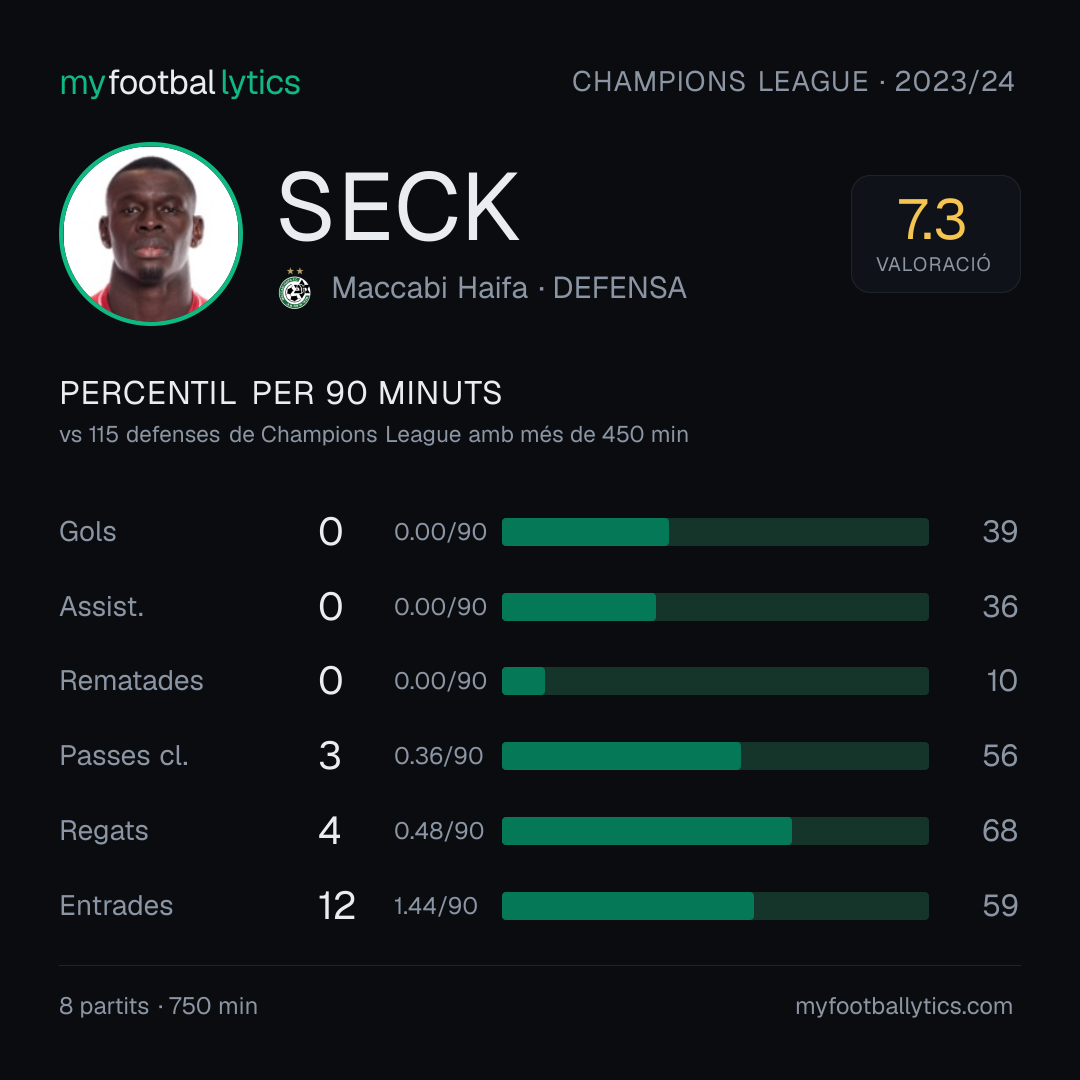Click the Entrades total value 12
The width and height of the screenshot is (1080, 1080).
336,906
